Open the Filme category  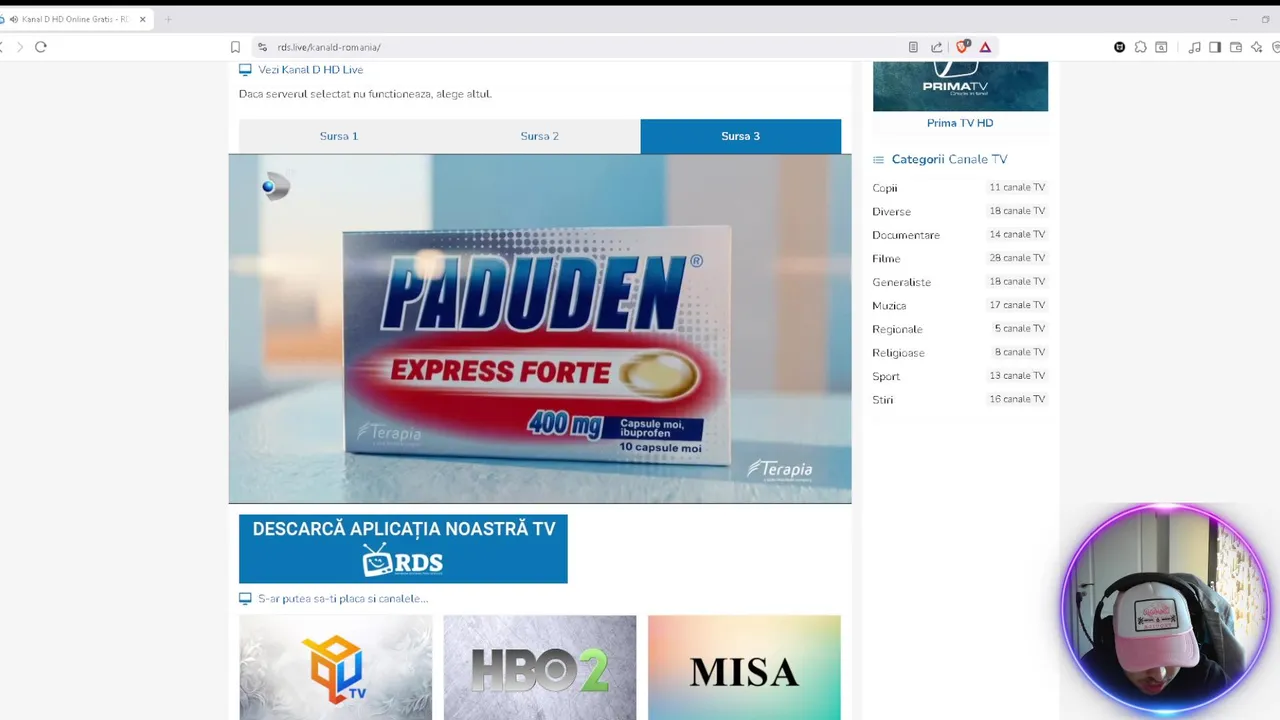click(886, 259)
